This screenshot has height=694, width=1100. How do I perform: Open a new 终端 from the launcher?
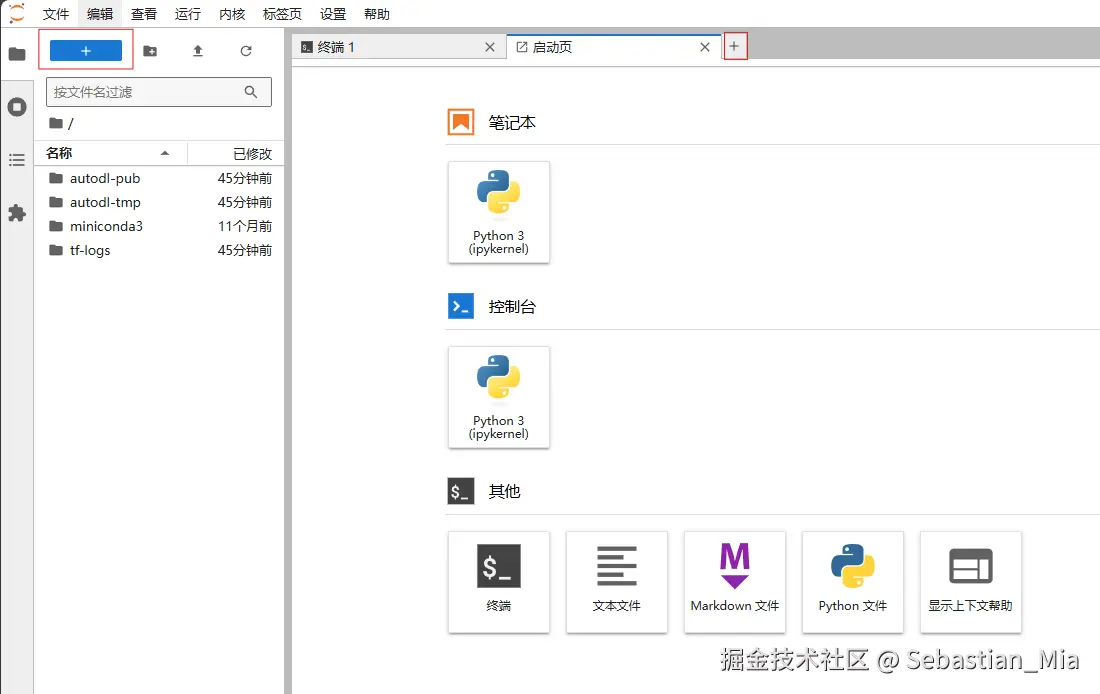click(498, 582)
